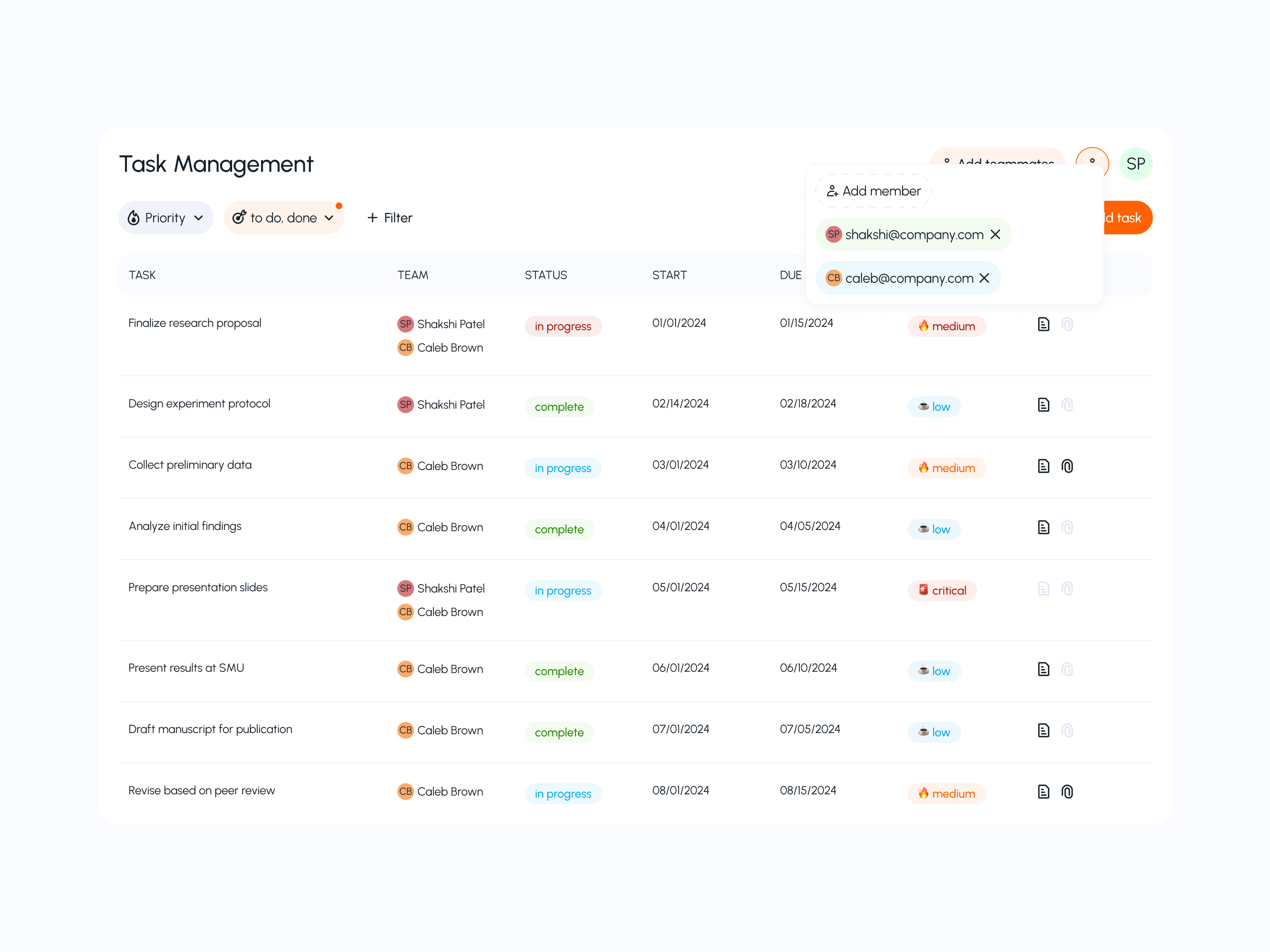Click the orange Add task button
1270x952 pixels.
(1128, 217)
